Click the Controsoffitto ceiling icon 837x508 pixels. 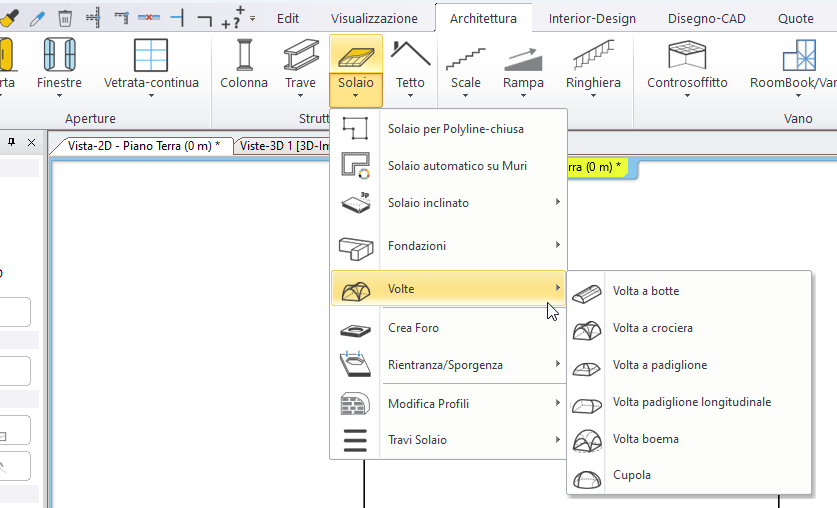click(687, 54)
